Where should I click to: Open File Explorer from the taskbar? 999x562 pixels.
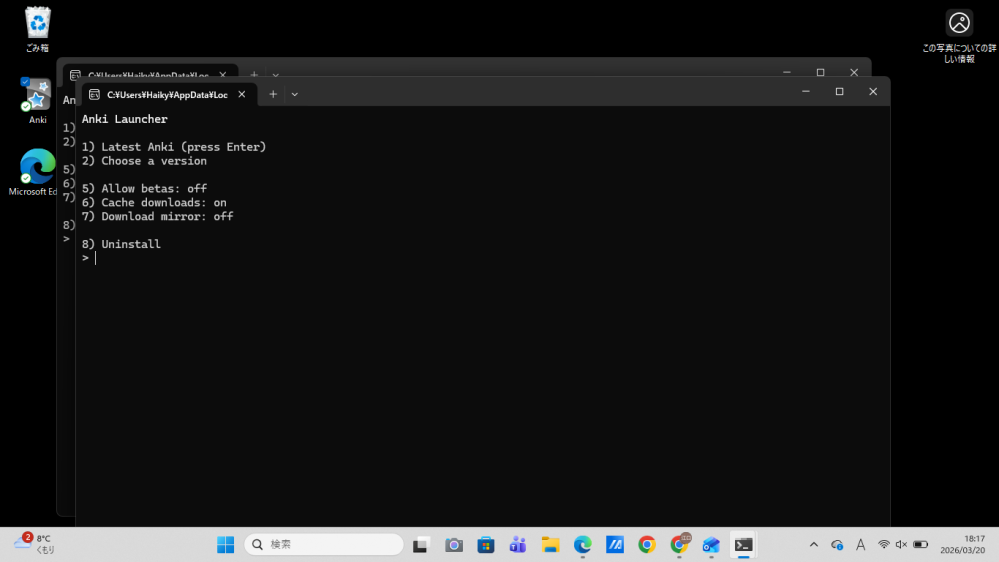pos(550,545)
